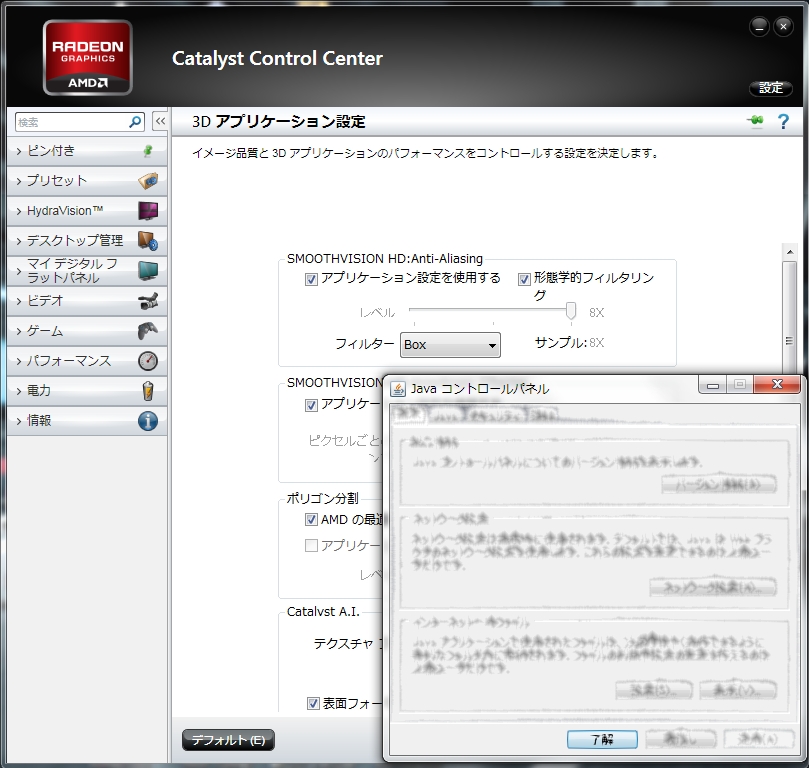
Task: Expand the ピン付き sidebar section
Action: (x=87, y=151)
